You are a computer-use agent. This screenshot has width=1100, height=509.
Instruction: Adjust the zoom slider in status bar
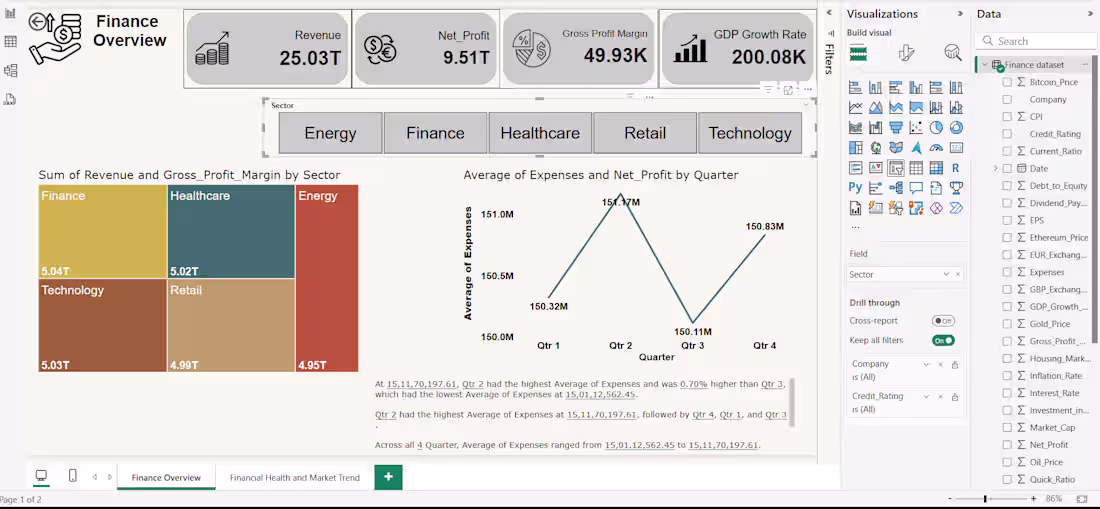tap(985, 498)
